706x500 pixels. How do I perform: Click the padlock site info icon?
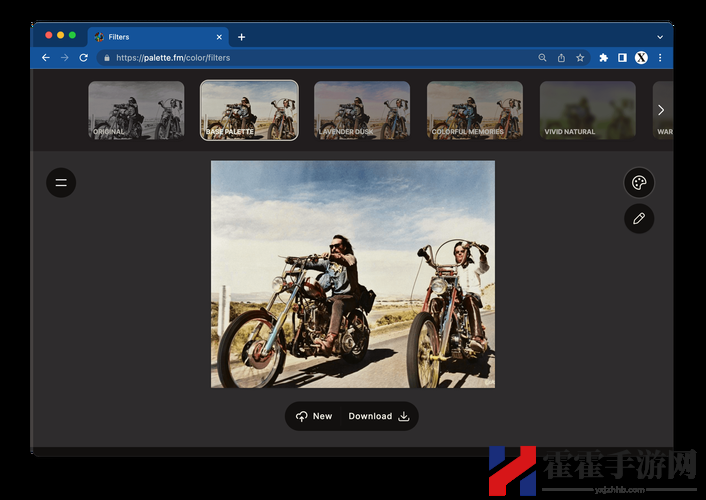point(107,58)
